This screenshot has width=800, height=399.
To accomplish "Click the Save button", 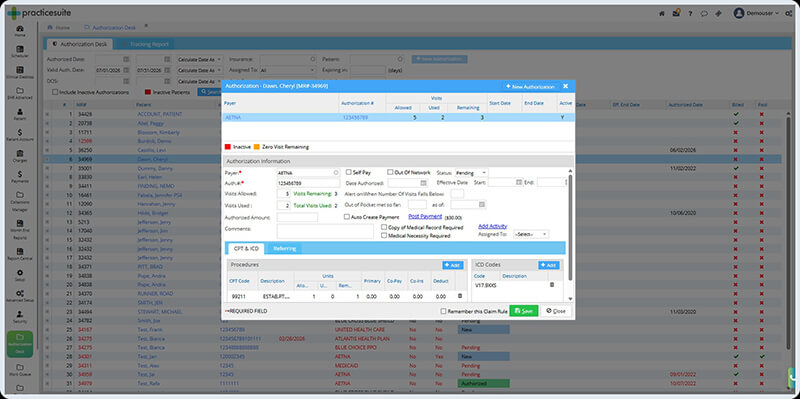I will pos(523,311).
